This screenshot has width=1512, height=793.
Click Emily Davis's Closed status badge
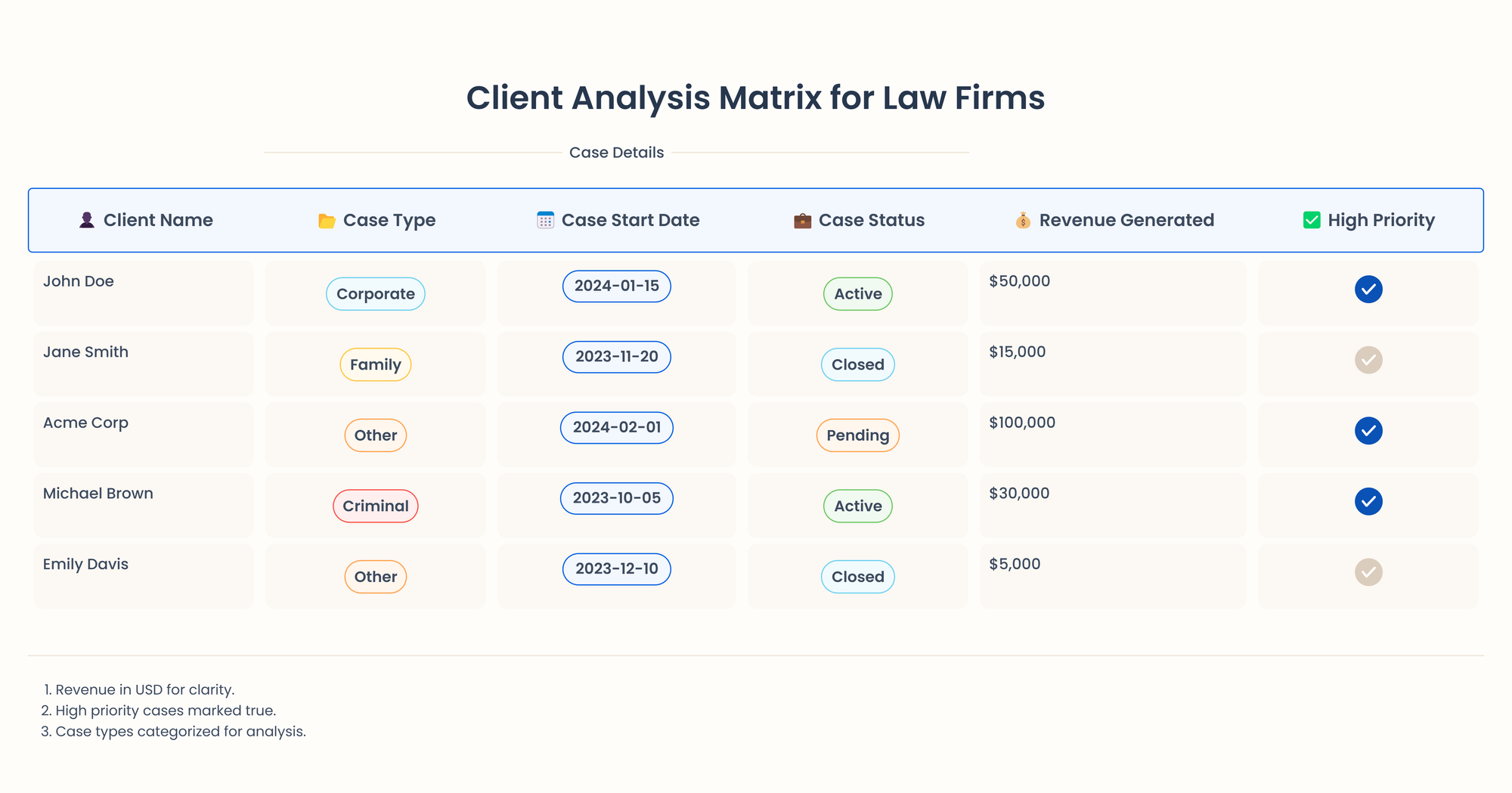pos(858,577)
